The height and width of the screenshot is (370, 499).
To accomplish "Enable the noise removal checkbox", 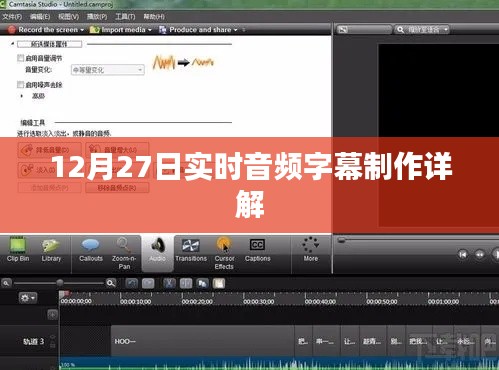I will [21, 84].
